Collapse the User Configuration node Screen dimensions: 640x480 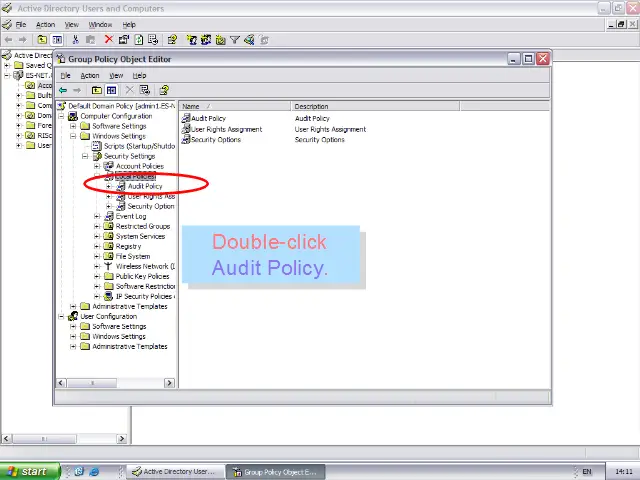coord(61,316)
